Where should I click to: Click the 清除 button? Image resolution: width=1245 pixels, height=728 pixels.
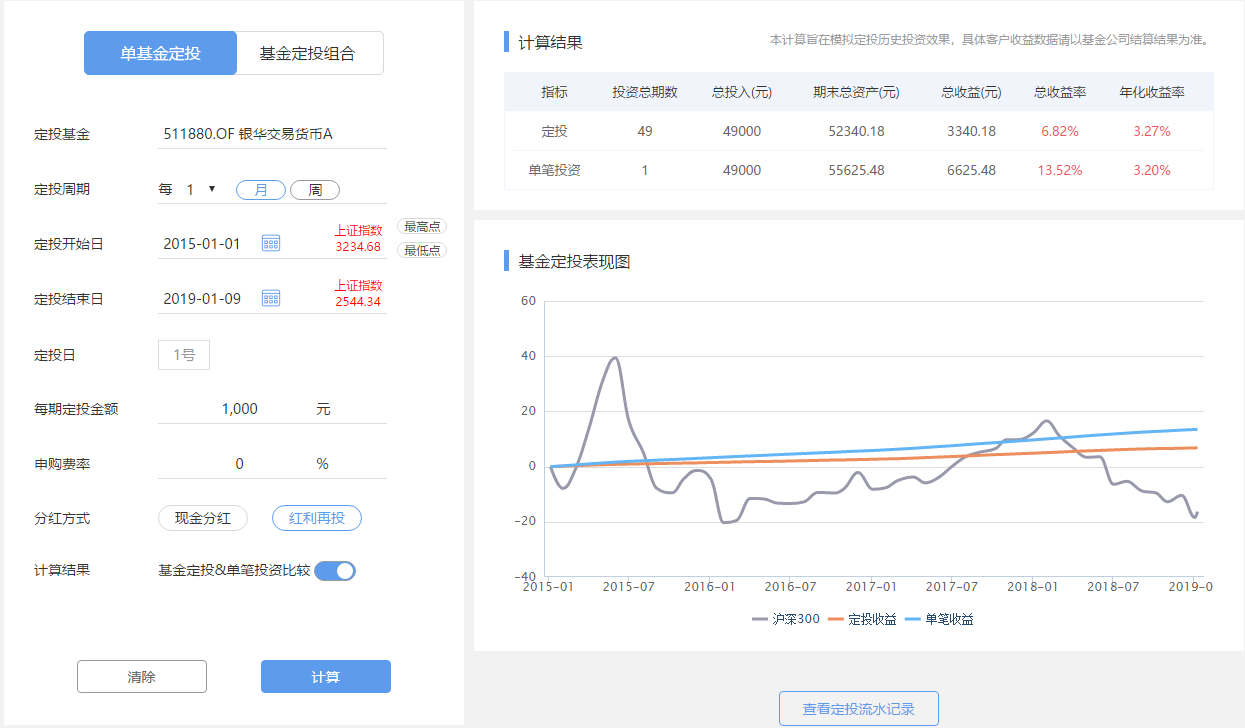coord(142,677)
